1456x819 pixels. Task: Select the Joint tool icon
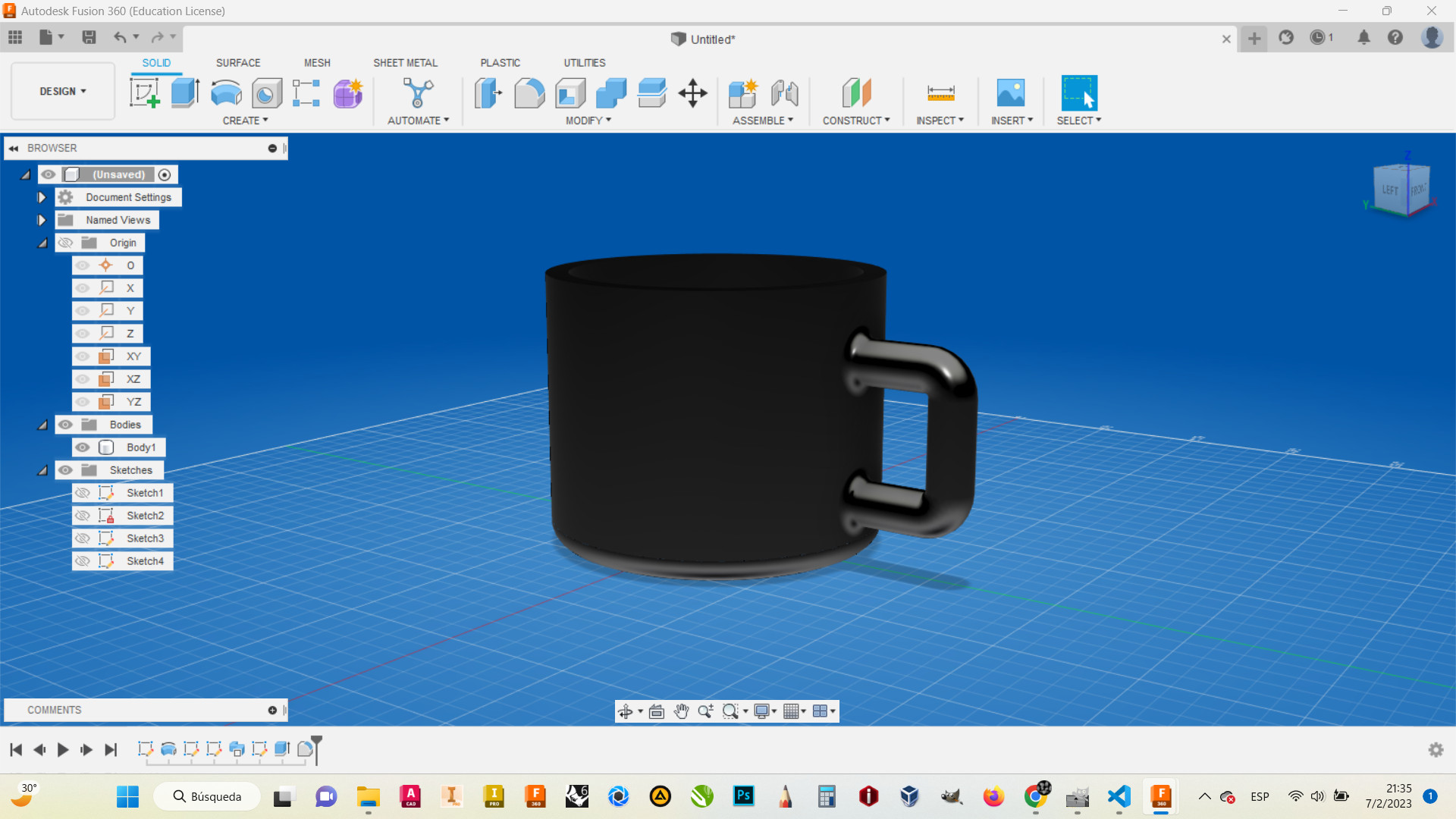coord(784,93)
